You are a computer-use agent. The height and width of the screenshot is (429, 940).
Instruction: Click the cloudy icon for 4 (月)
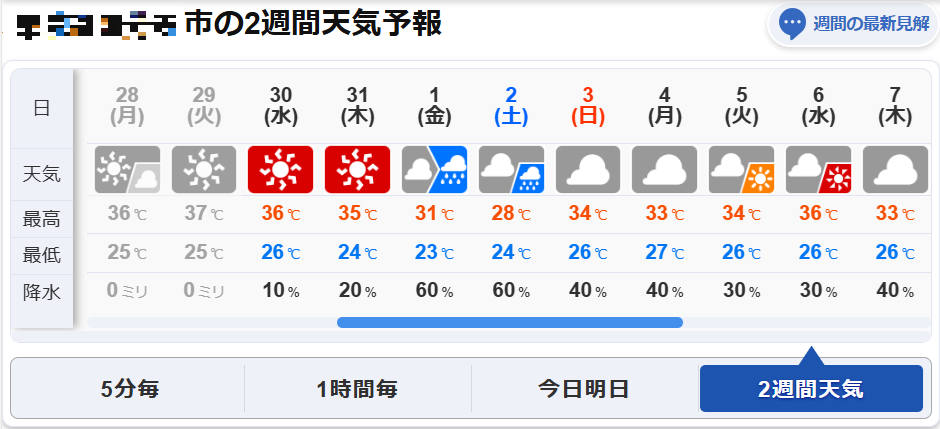click(x=665, y=170)
